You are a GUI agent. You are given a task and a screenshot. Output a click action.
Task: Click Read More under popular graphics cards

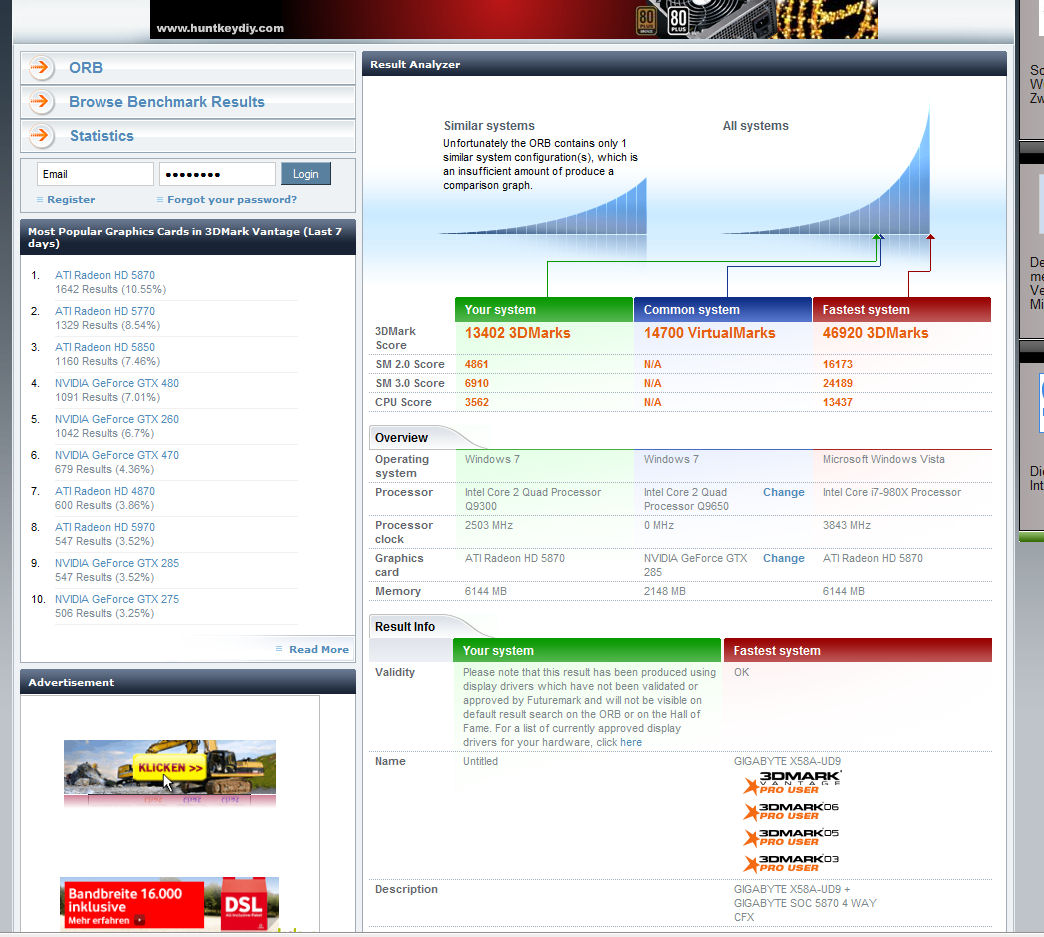(318, 649)
